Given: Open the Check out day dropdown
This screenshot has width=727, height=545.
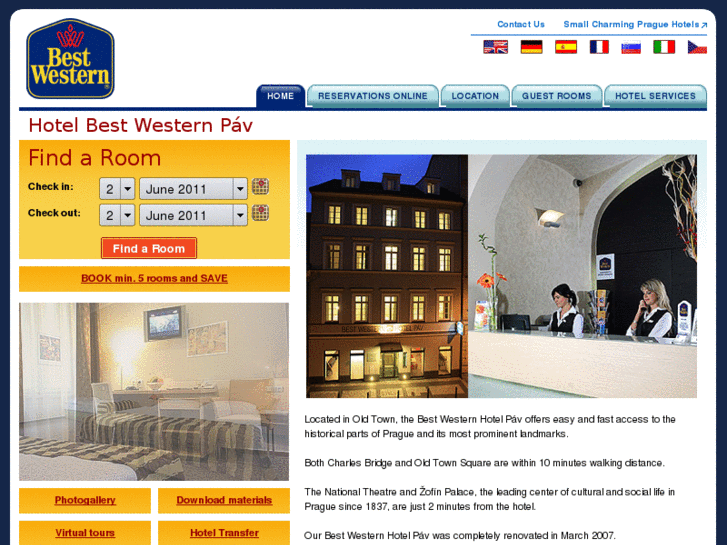Looking at the screenshot, I should (117, 215).
